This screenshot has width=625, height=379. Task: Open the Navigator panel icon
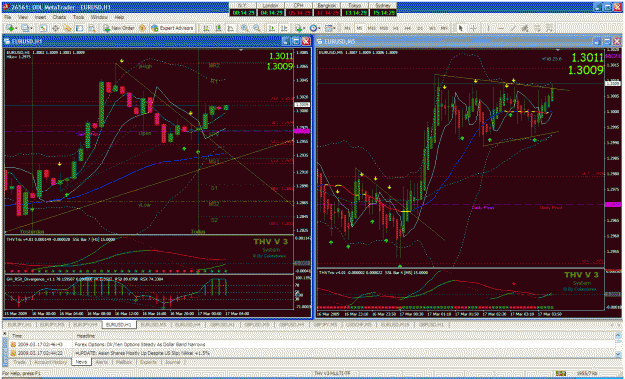67,28
